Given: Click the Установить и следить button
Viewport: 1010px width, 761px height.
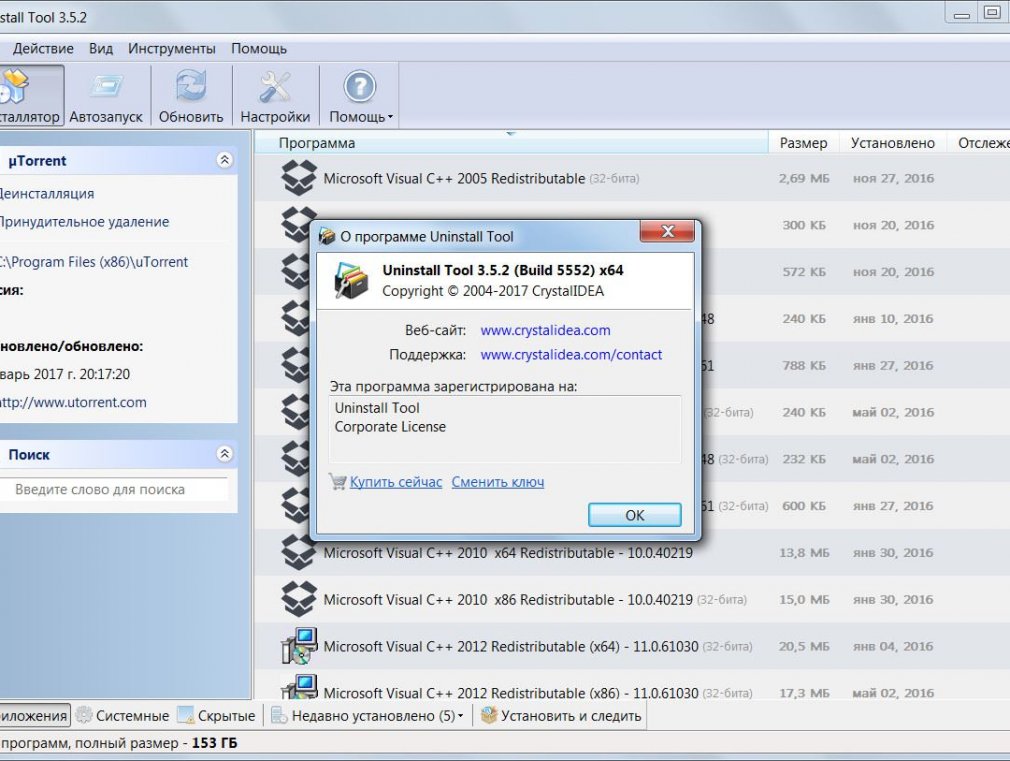Looking at the screenshot, I should click(x=561, y=716).
